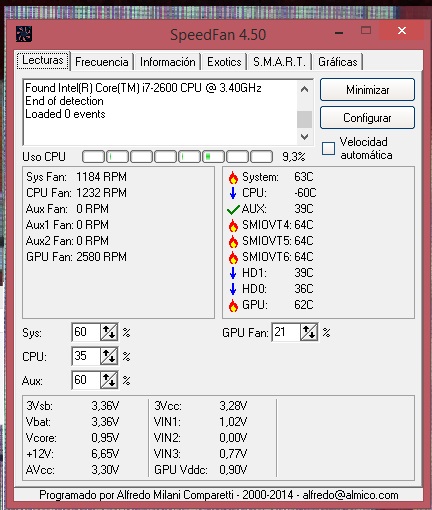Screen dimensions: 432x510
Task: Click the Minimizar button
Action: point(367,90)
